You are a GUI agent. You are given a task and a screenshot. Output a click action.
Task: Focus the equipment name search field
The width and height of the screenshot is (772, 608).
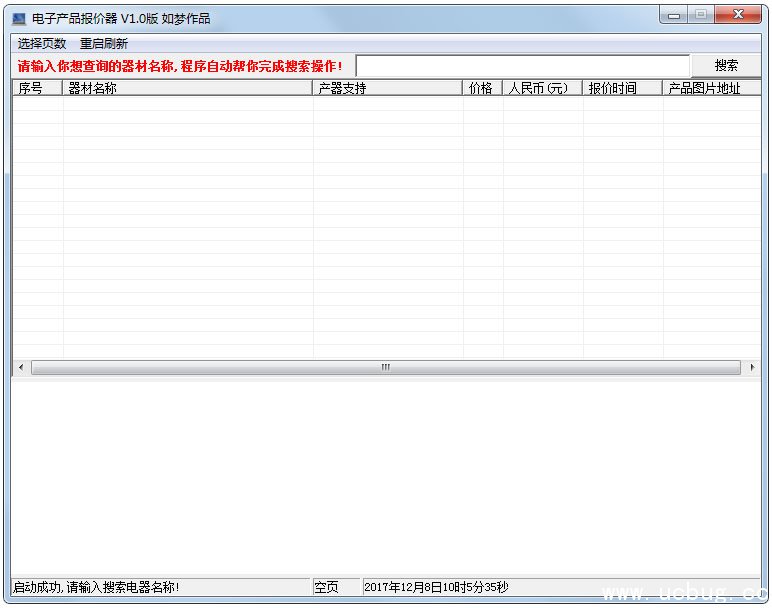(522, 66)
